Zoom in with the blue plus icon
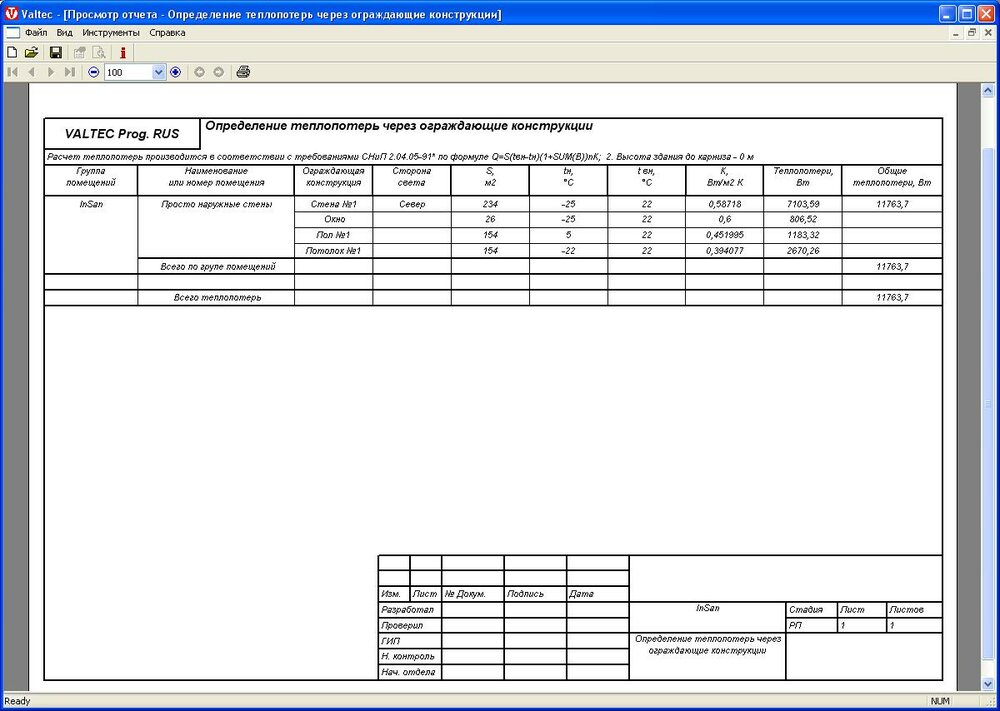The width and height of the screenshot is (1000, 711). [175, 72]
